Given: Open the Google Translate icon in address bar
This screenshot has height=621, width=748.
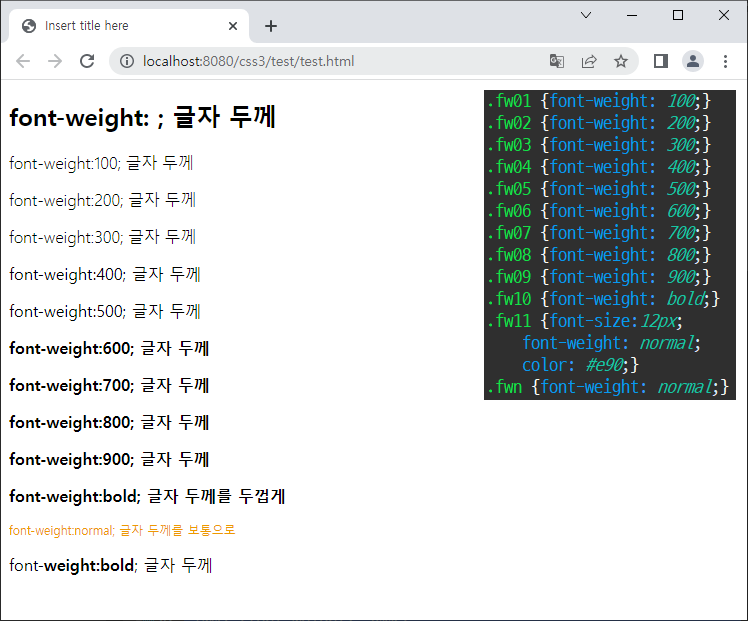Looking at the screenshot, I should (x=557, y=61).
